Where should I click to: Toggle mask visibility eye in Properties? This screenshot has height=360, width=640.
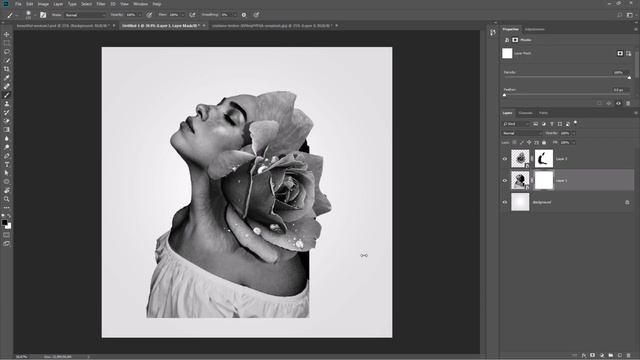618,103
